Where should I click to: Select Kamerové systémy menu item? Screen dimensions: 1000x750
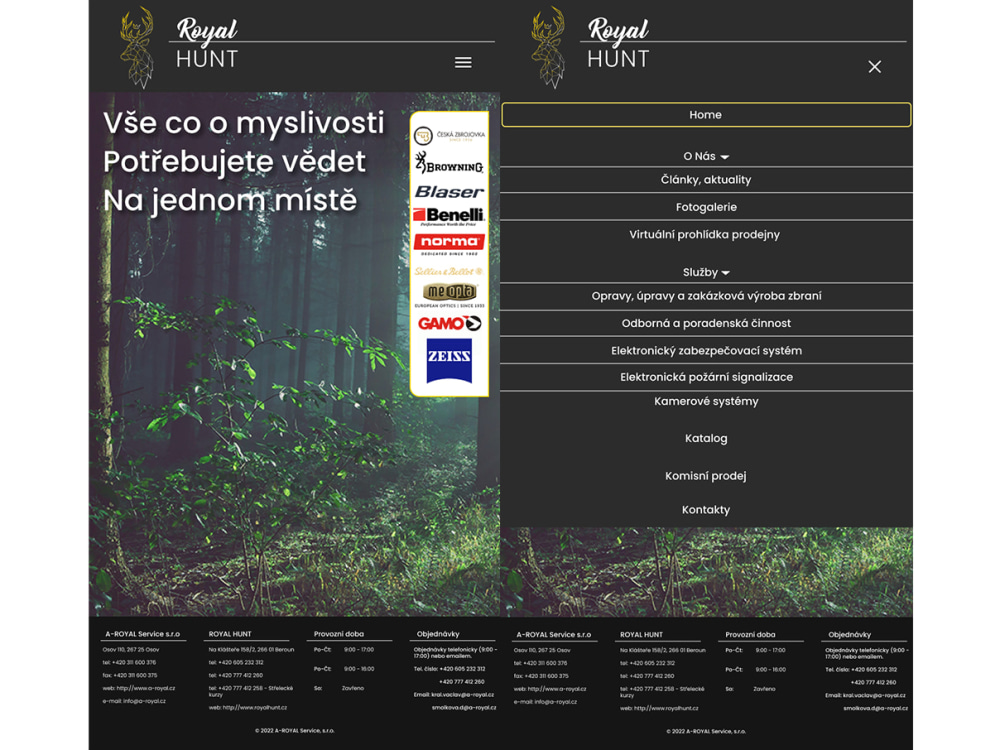(706, 402)
